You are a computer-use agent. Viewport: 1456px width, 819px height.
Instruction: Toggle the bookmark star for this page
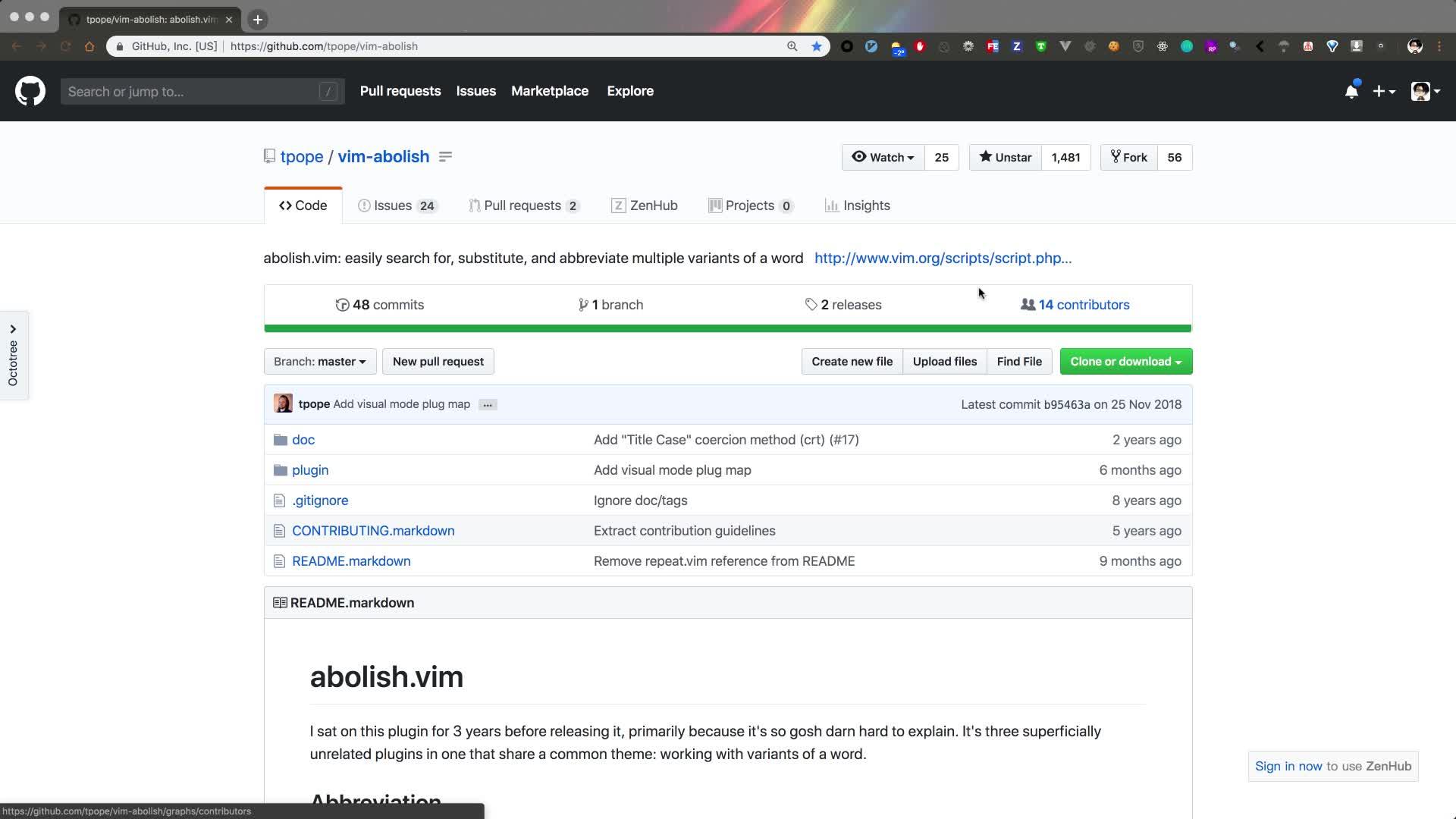816,46
